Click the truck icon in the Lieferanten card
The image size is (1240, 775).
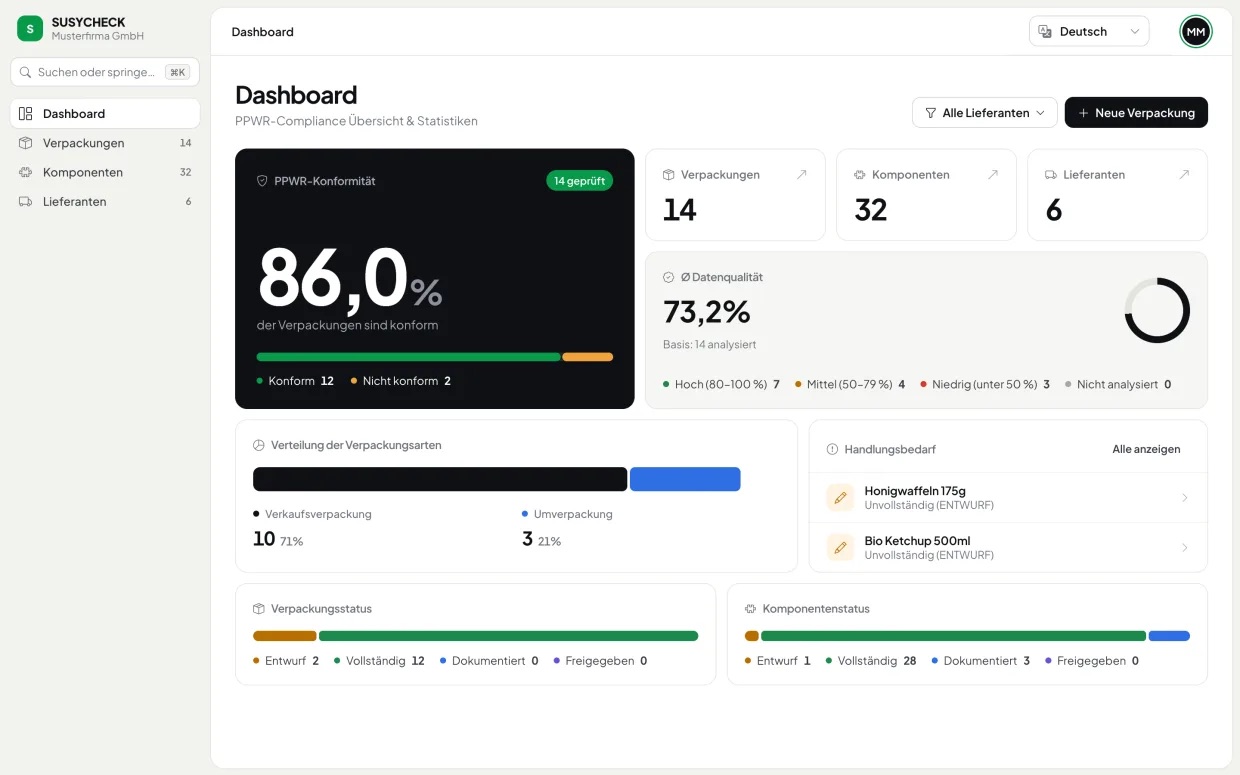pos(1051,174)
